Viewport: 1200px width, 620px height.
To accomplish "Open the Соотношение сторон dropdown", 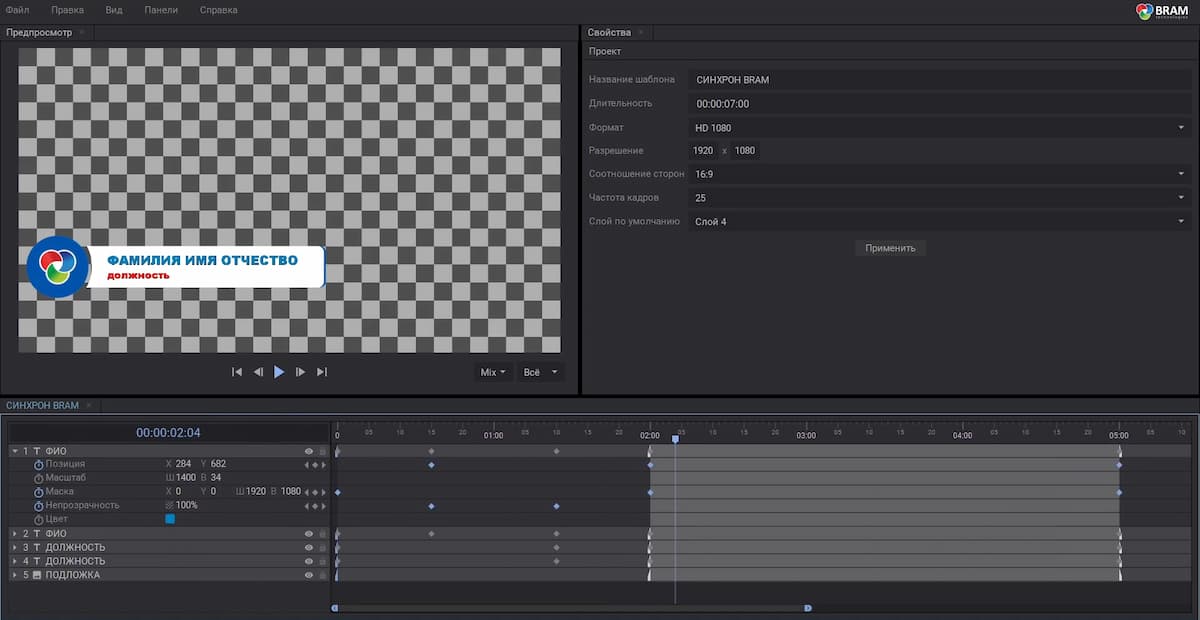I will pyautogui.click(x=939, y=174).
